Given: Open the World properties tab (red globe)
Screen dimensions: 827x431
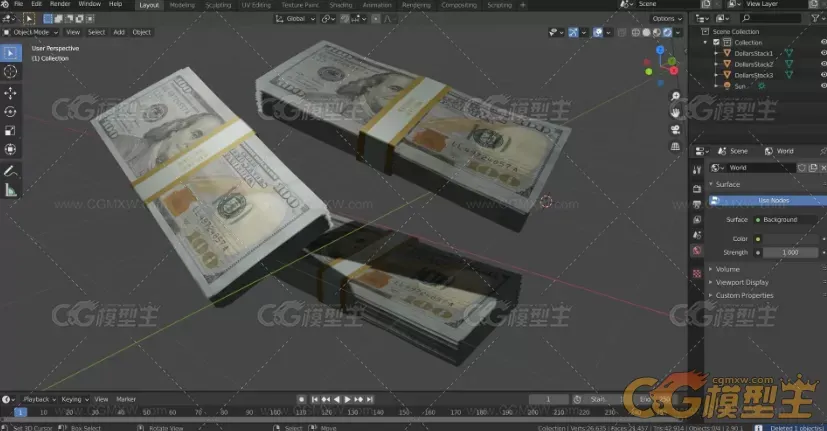Looking at the screenshot, I should 697,251.
